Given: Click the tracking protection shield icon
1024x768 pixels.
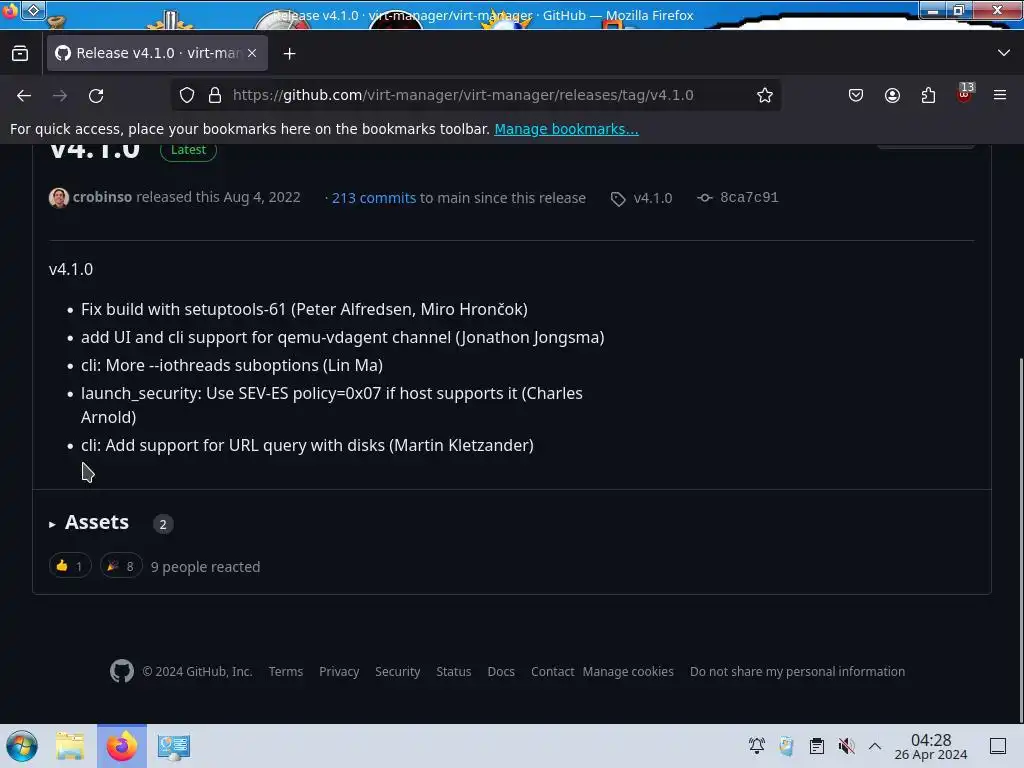Looking at the screenshot, I should [187, 95].
